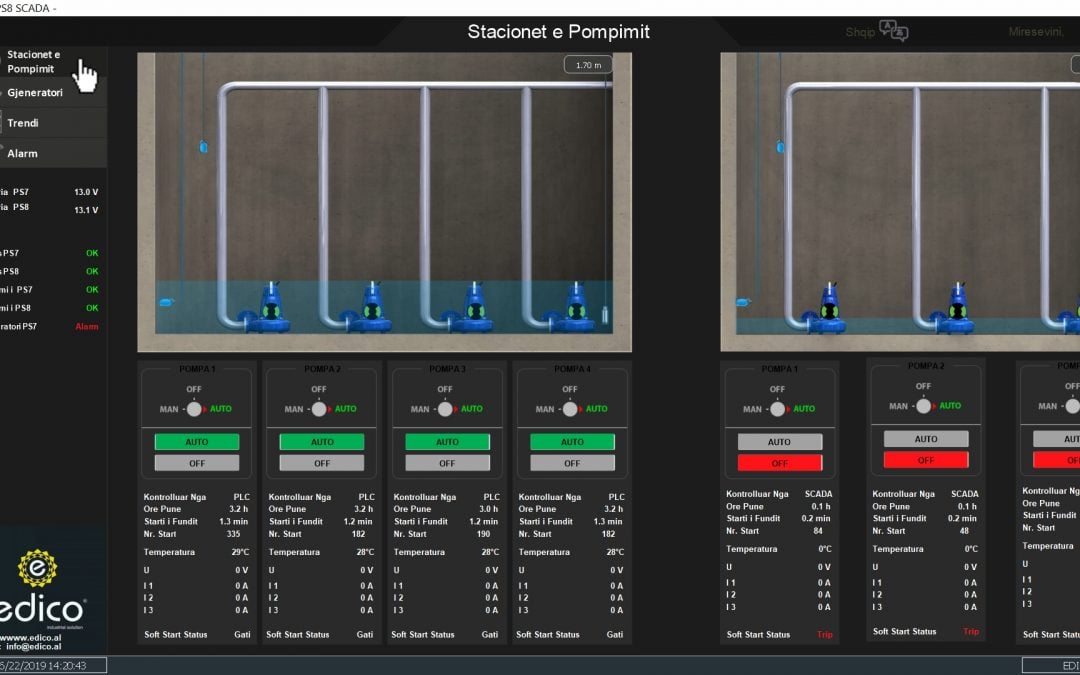
Task: Open the Alarm page from sidebar
Action: (x=22, y=153)
